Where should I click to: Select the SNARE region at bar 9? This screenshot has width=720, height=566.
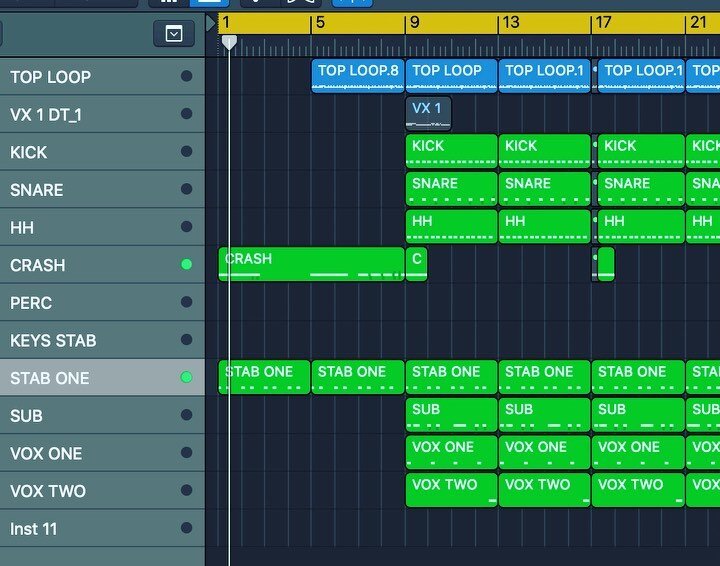451,189
